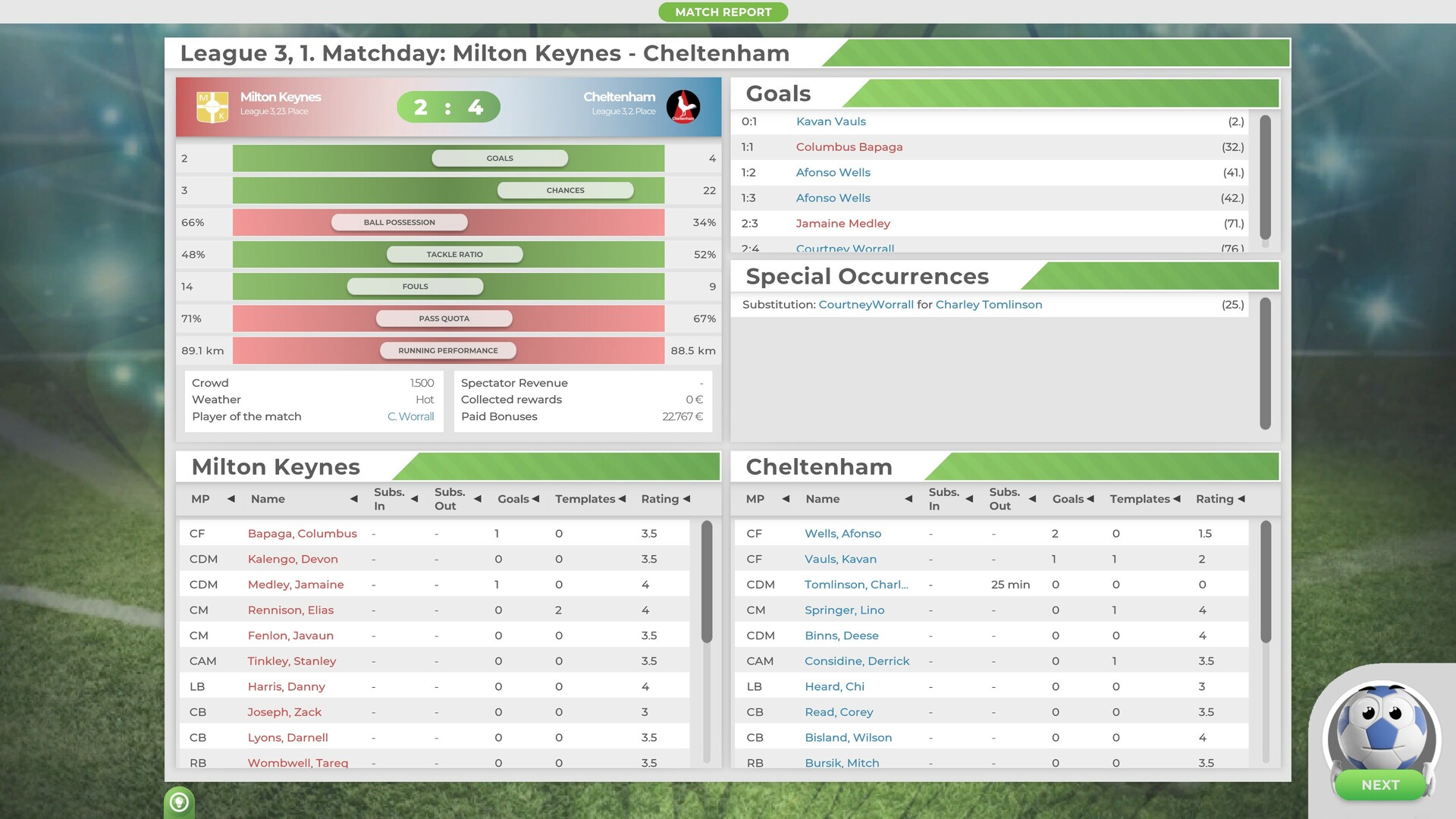Toggle Subs Out sort for Milton Keynes

click(479, 498)
